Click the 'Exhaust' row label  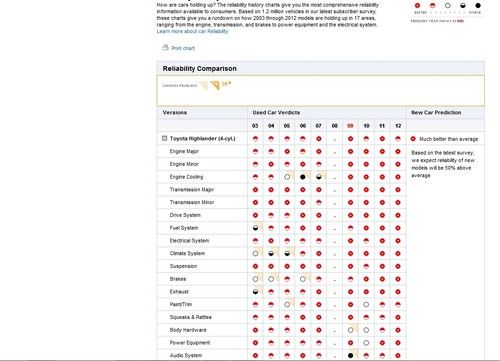[x=179, y=291]
